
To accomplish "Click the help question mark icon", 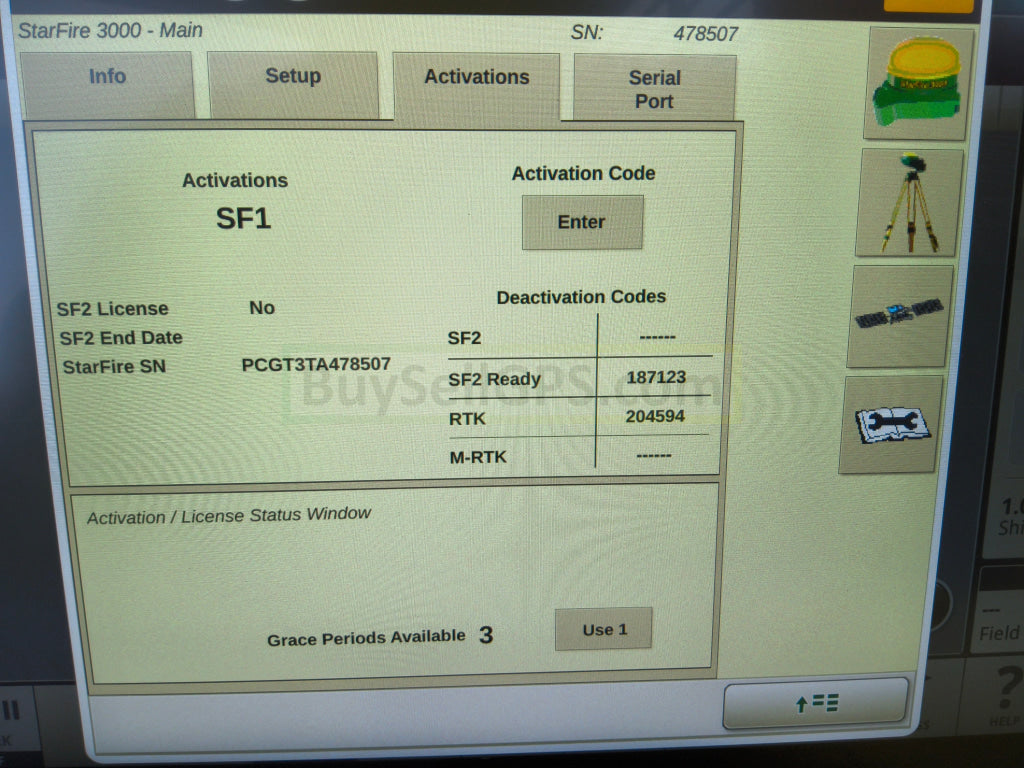I will tap(1006, 694).
